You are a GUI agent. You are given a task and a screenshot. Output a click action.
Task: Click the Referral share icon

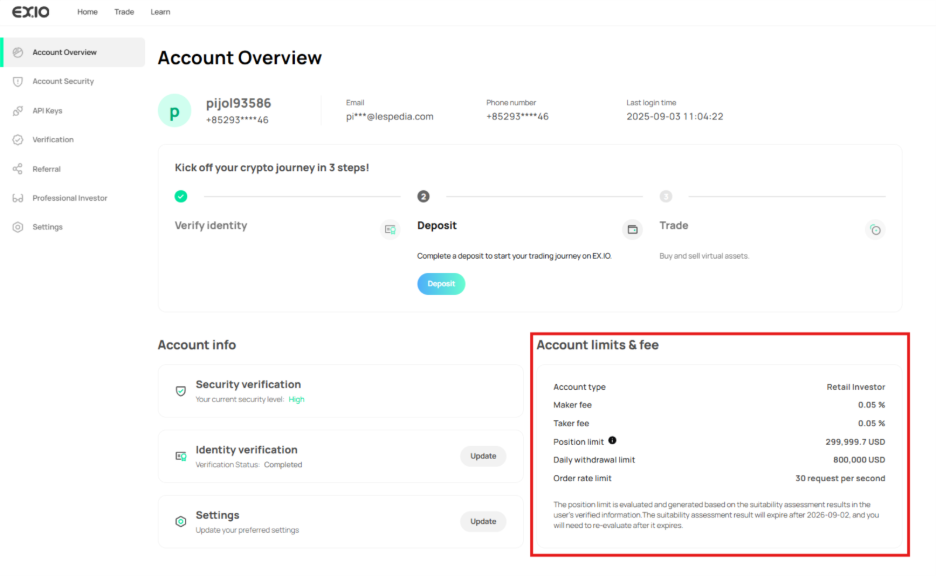tap(18, 169)
